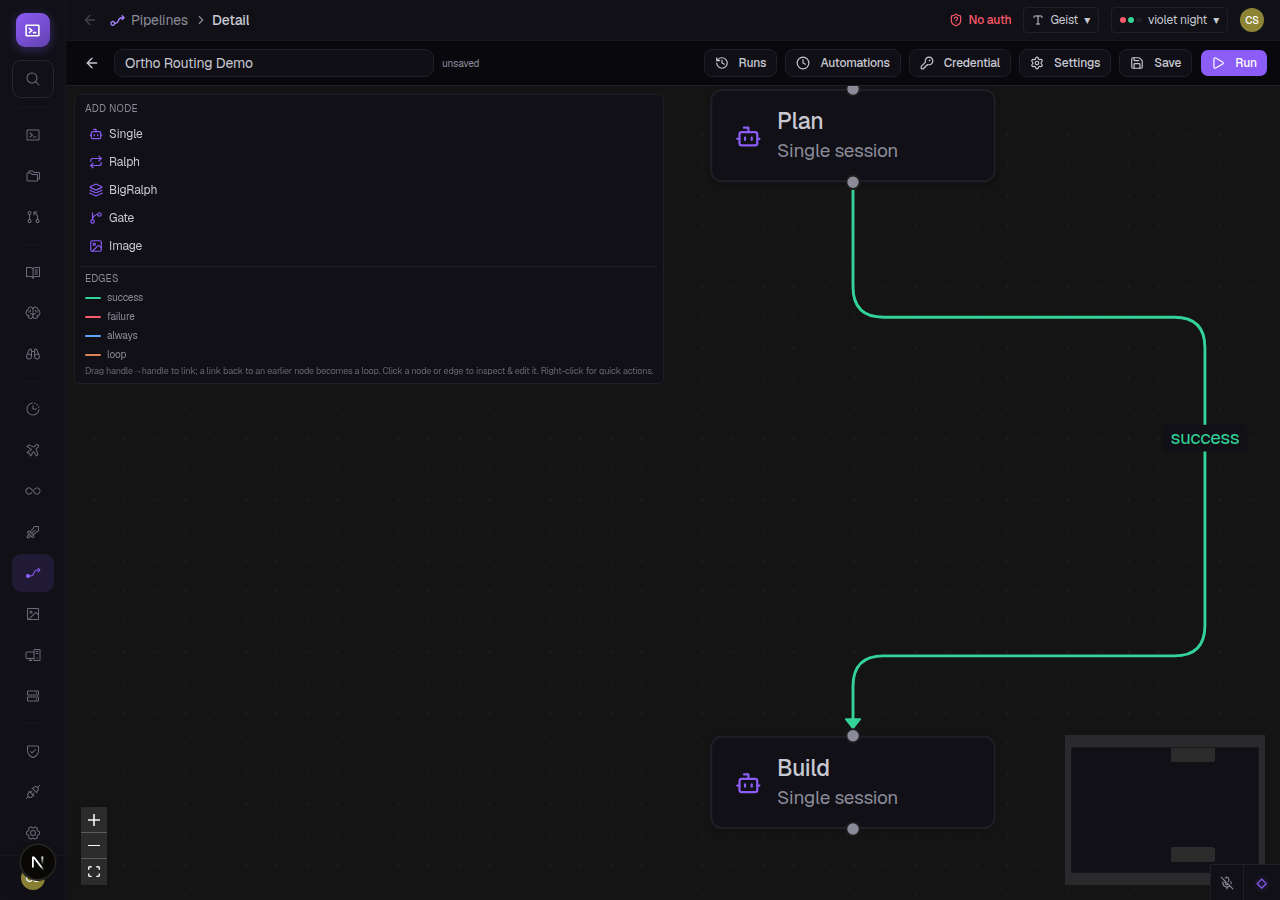Open pipeline Settings in the toolbar

coord(1065,63)
